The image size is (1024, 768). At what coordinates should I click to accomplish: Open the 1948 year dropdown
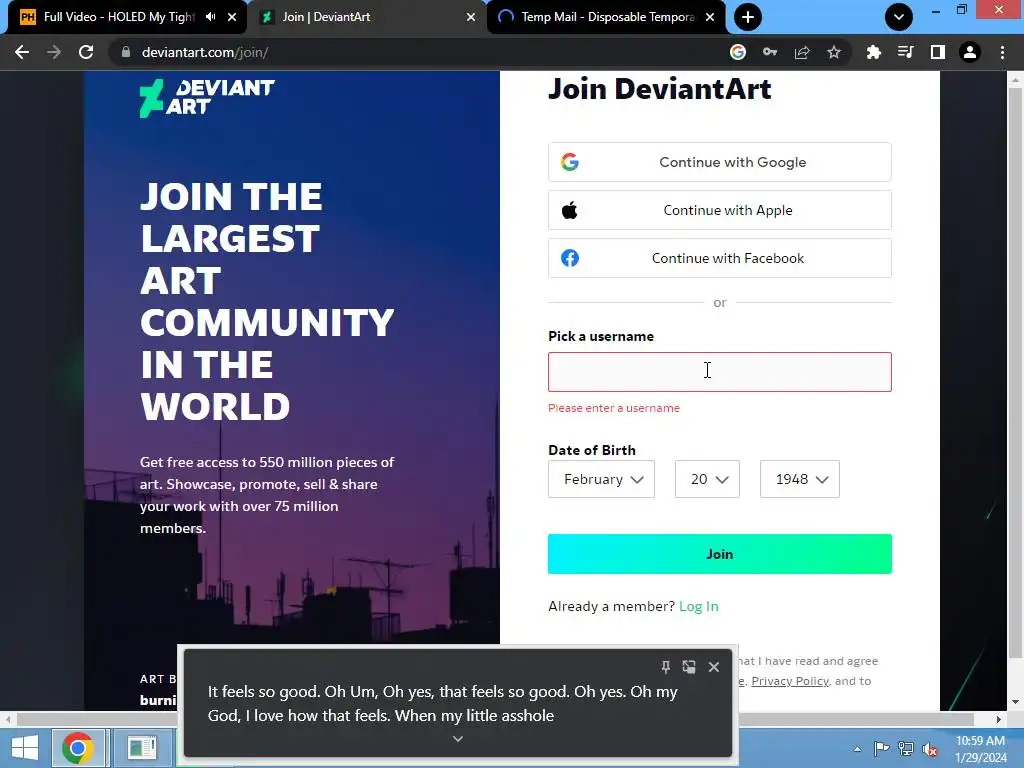pyautogui.click(x=800, y=479)
